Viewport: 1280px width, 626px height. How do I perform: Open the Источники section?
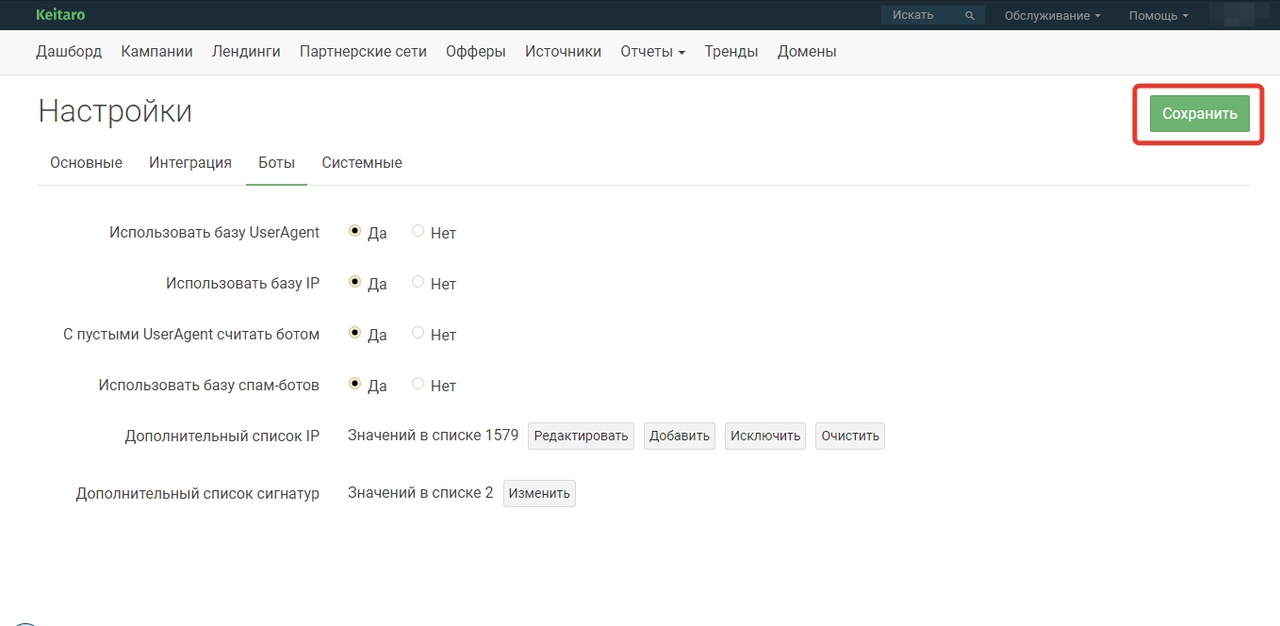click(563, 52)
